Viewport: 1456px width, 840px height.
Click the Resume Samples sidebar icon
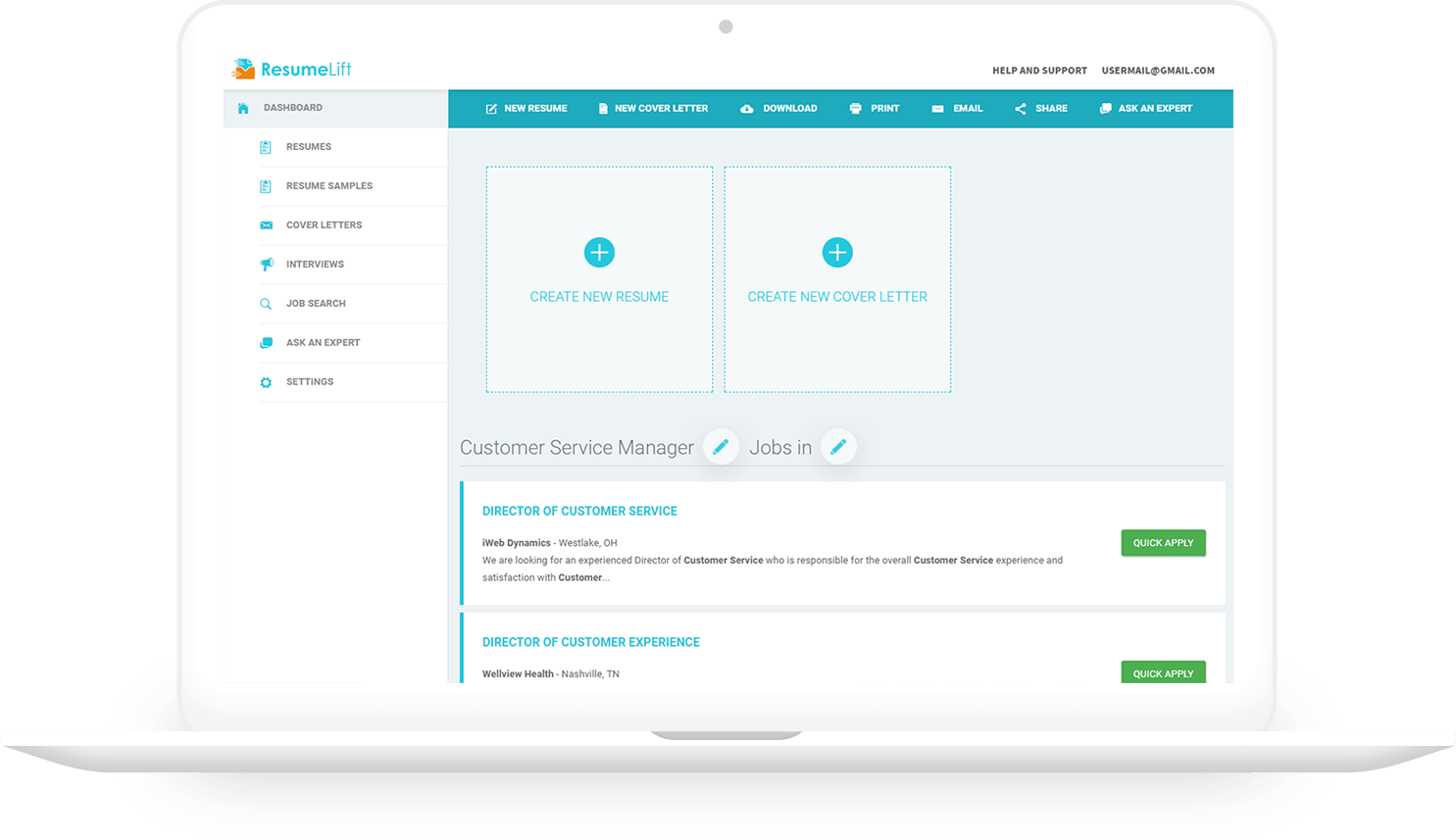266,186
